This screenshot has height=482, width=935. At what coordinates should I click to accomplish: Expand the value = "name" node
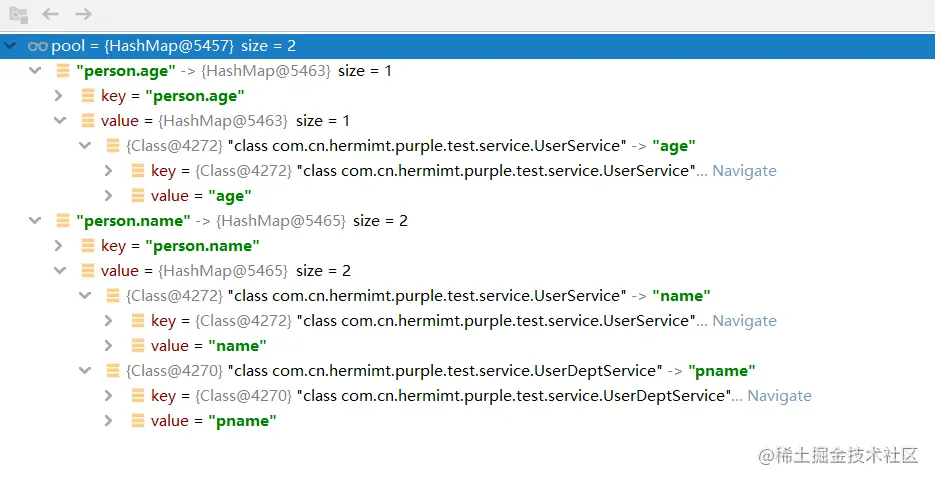109,345
